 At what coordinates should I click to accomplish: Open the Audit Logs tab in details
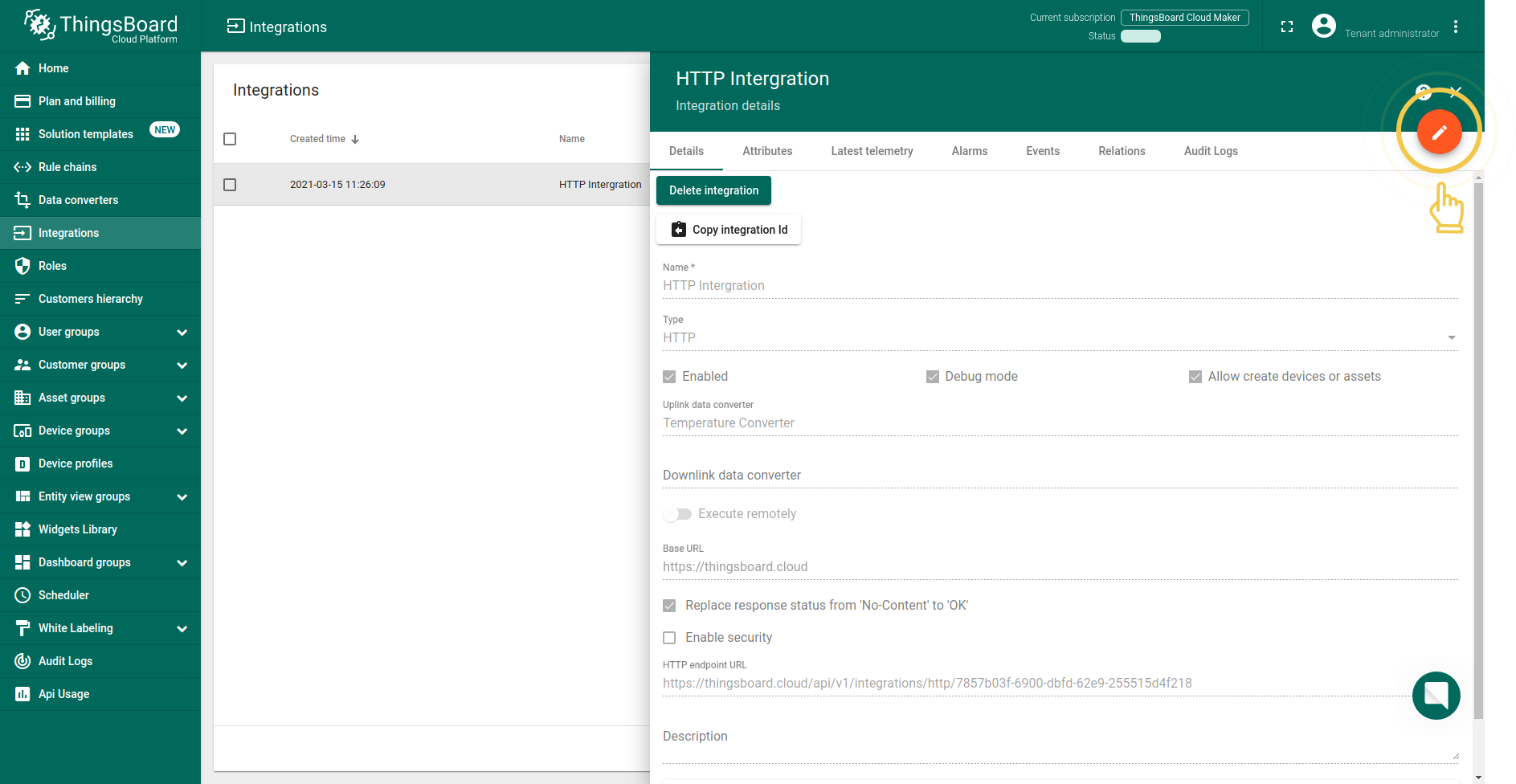point(1211,151)
